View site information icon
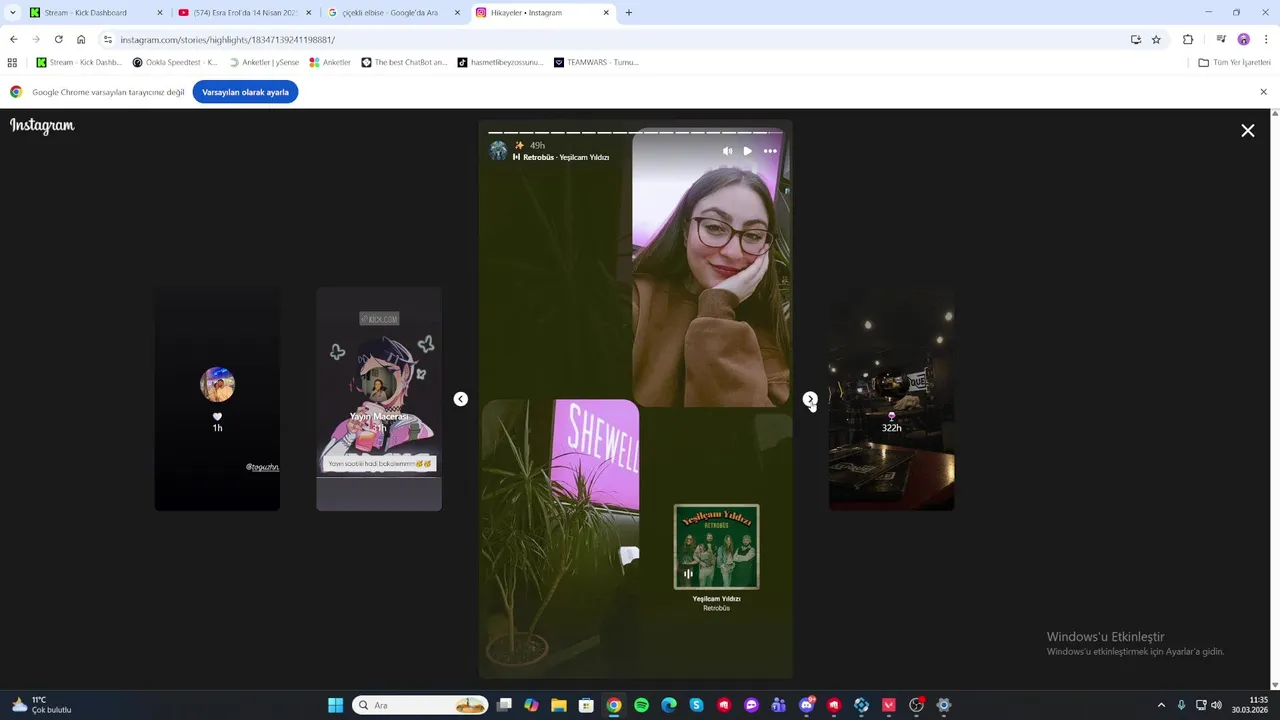The width and height of the screenshot is (1280, 720). pyautogui.click(x=108, y=40)
